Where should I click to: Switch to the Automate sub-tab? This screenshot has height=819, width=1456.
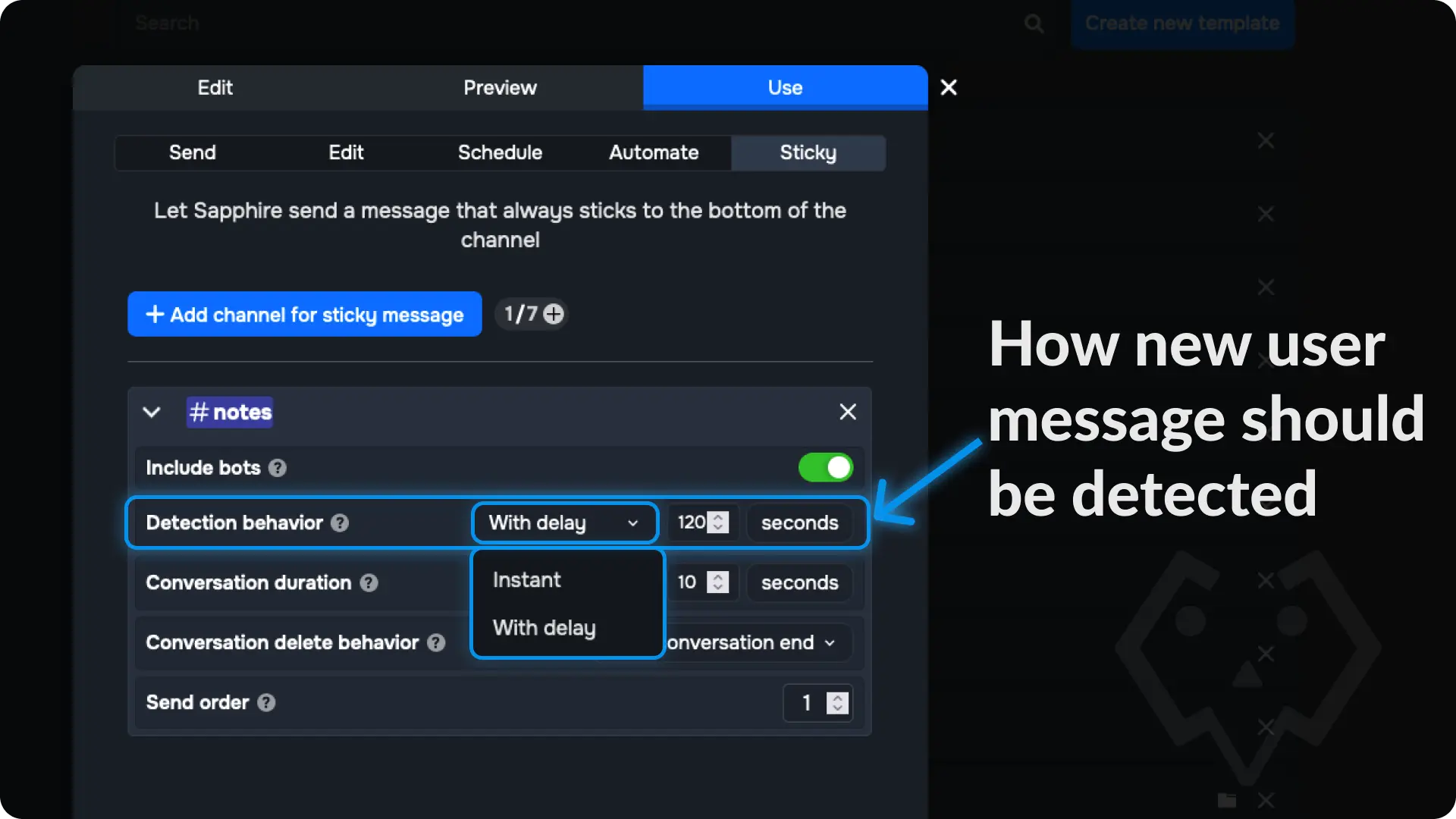[654, 152]
